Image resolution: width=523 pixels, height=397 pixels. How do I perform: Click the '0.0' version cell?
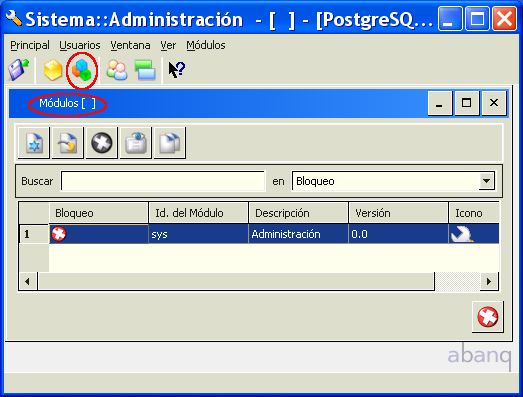[399, 234]
